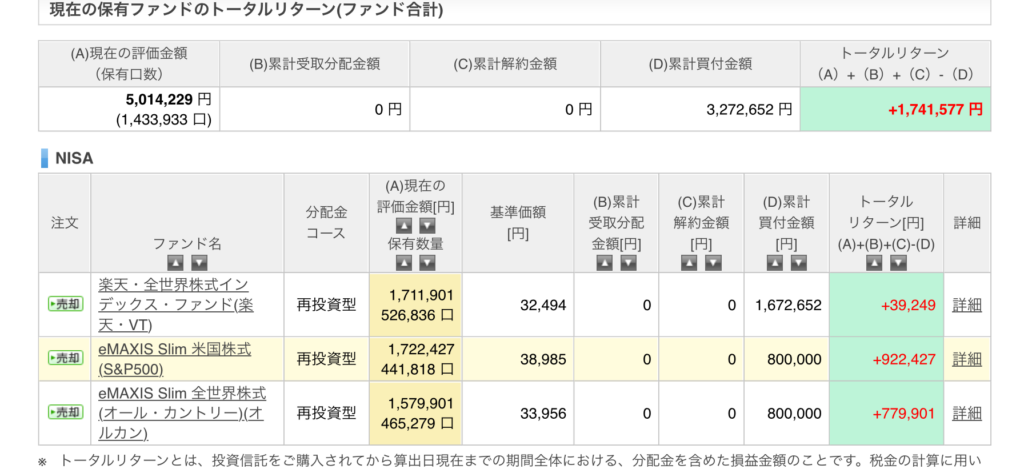The width and height of the screenshot is (1024, 473).
Task: Click 売却 button for 楽天・VT fund
Action: tap(65, 304)
